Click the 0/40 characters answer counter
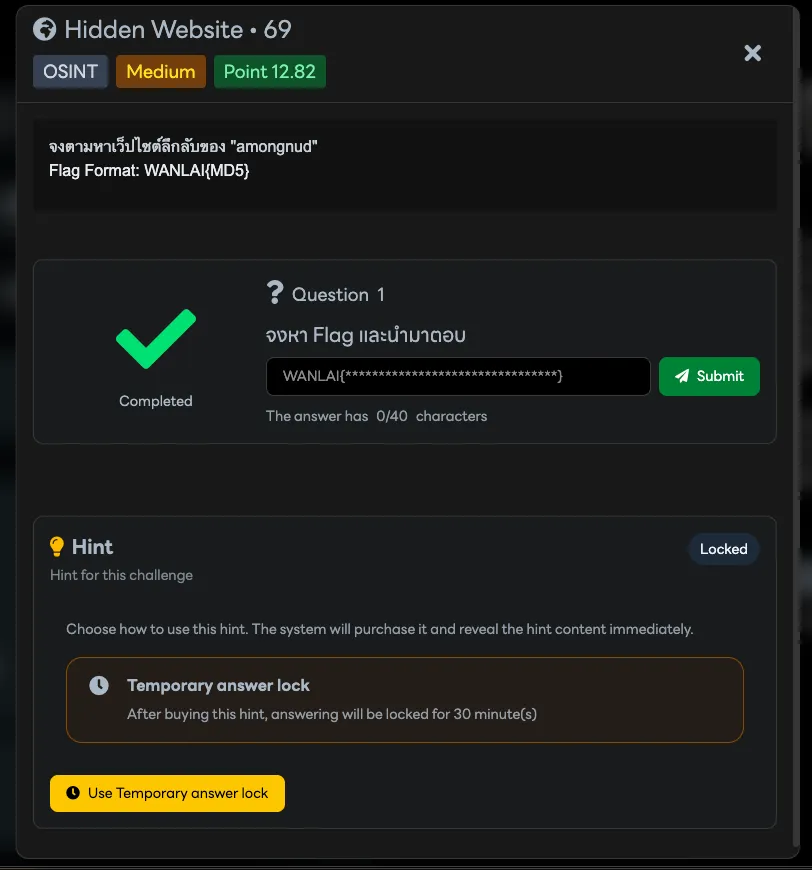Screen dimensions: 812x870 click(x=376, y=416)
